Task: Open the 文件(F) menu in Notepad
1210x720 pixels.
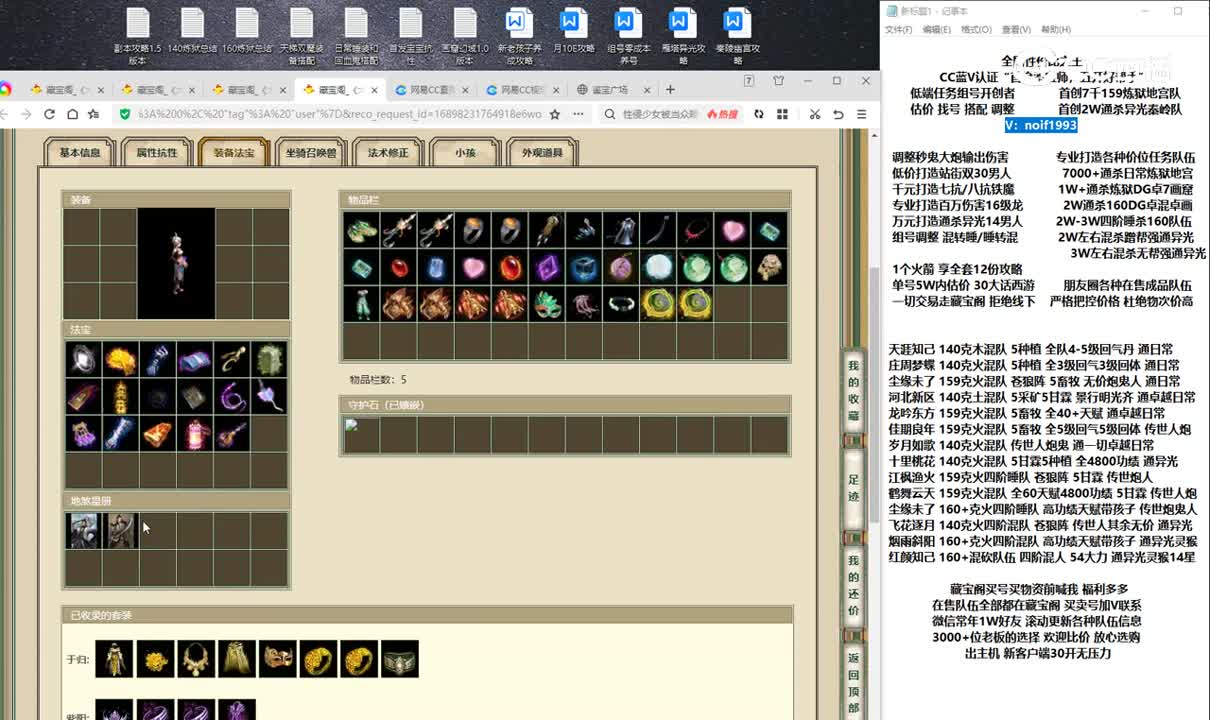Action: tap(898, 30)
